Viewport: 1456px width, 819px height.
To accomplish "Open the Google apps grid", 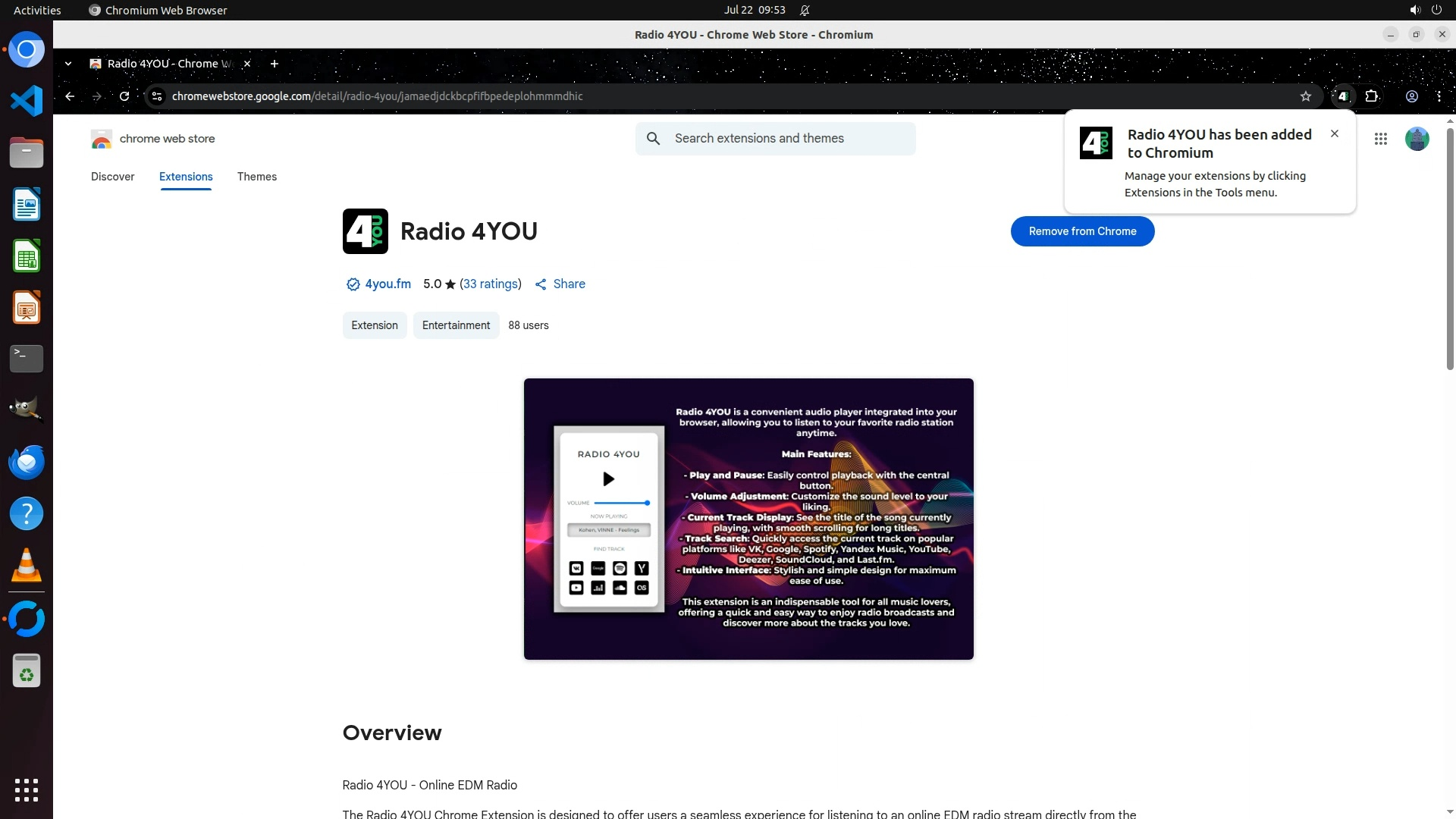I will coord(1380,139).
